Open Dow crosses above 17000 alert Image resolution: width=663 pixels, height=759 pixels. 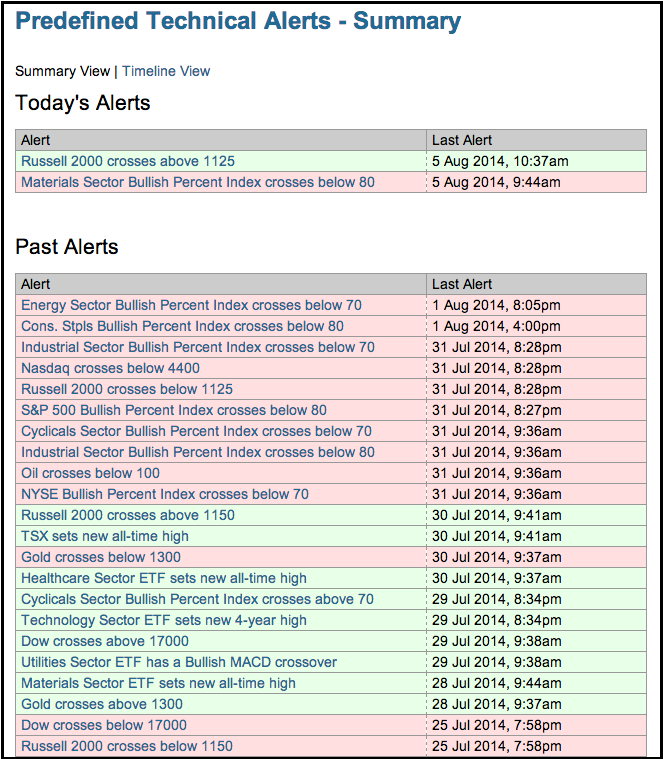click(105, 641)
